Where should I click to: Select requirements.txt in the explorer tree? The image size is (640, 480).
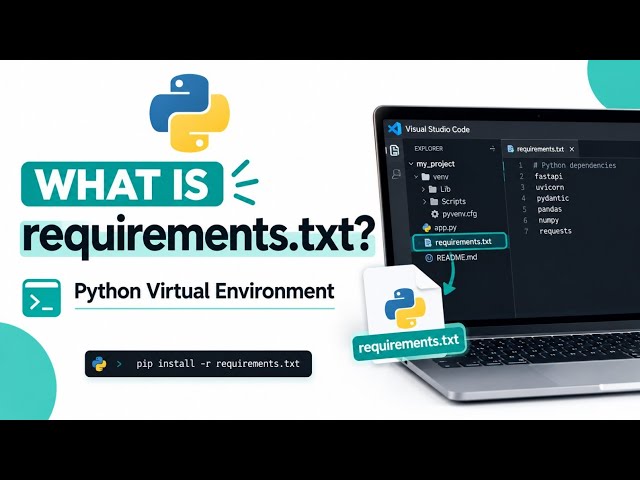[460, 242]
